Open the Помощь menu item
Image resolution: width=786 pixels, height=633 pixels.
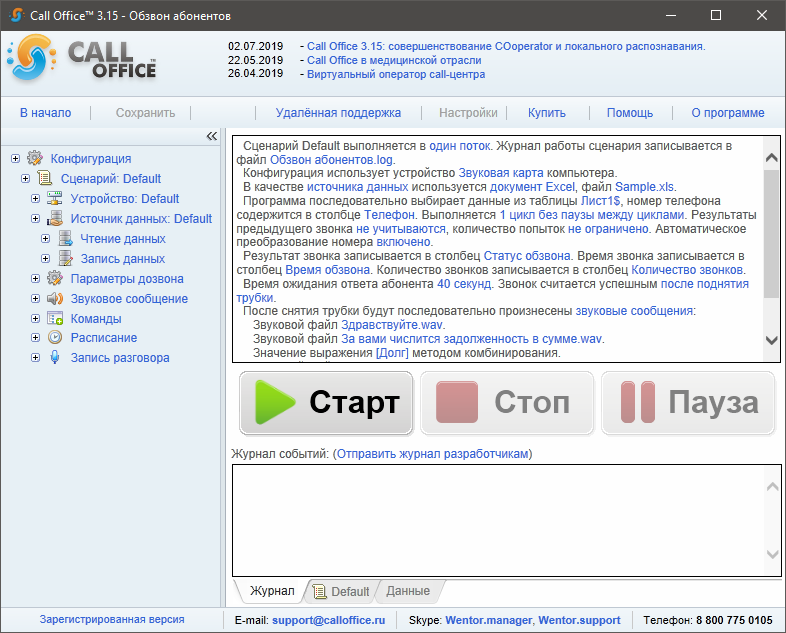tap(630, 113)
